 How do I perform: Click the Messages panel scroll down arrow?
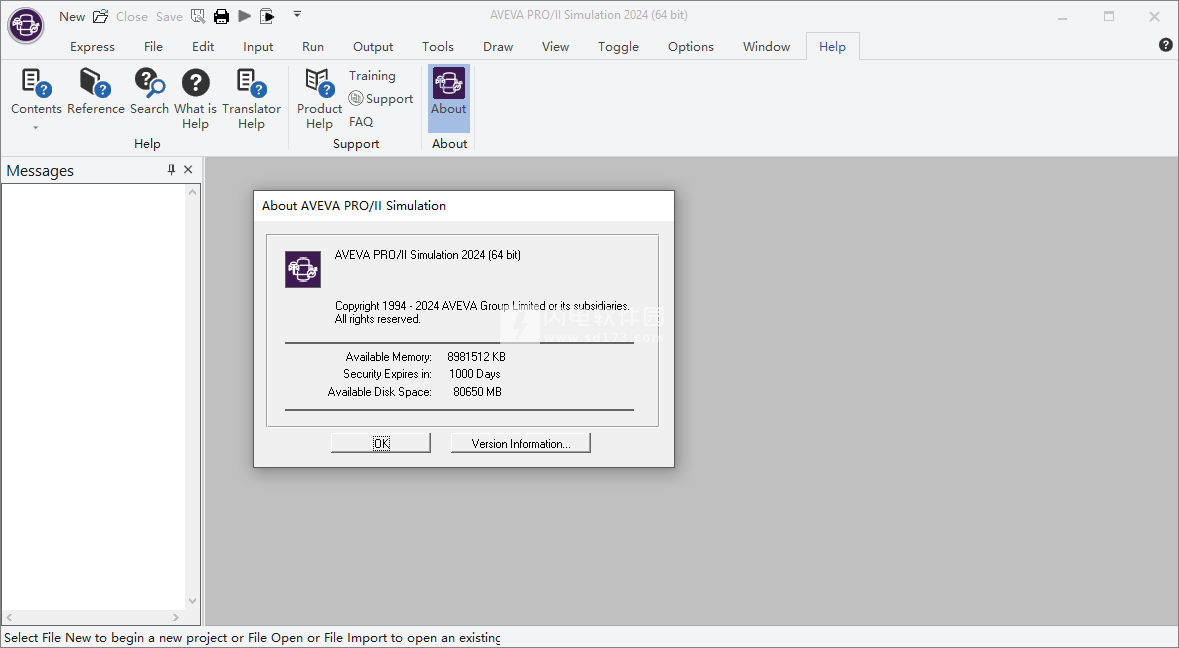tap(192, 601)
